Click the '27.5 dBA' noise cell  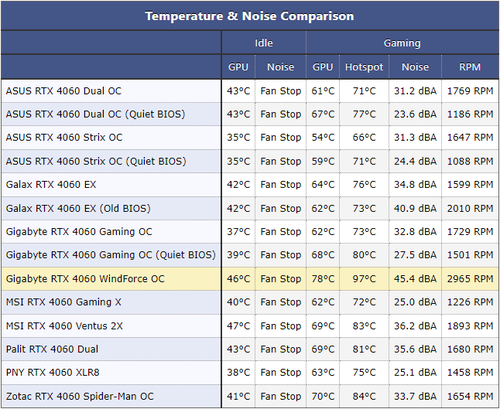coord(415,255)
